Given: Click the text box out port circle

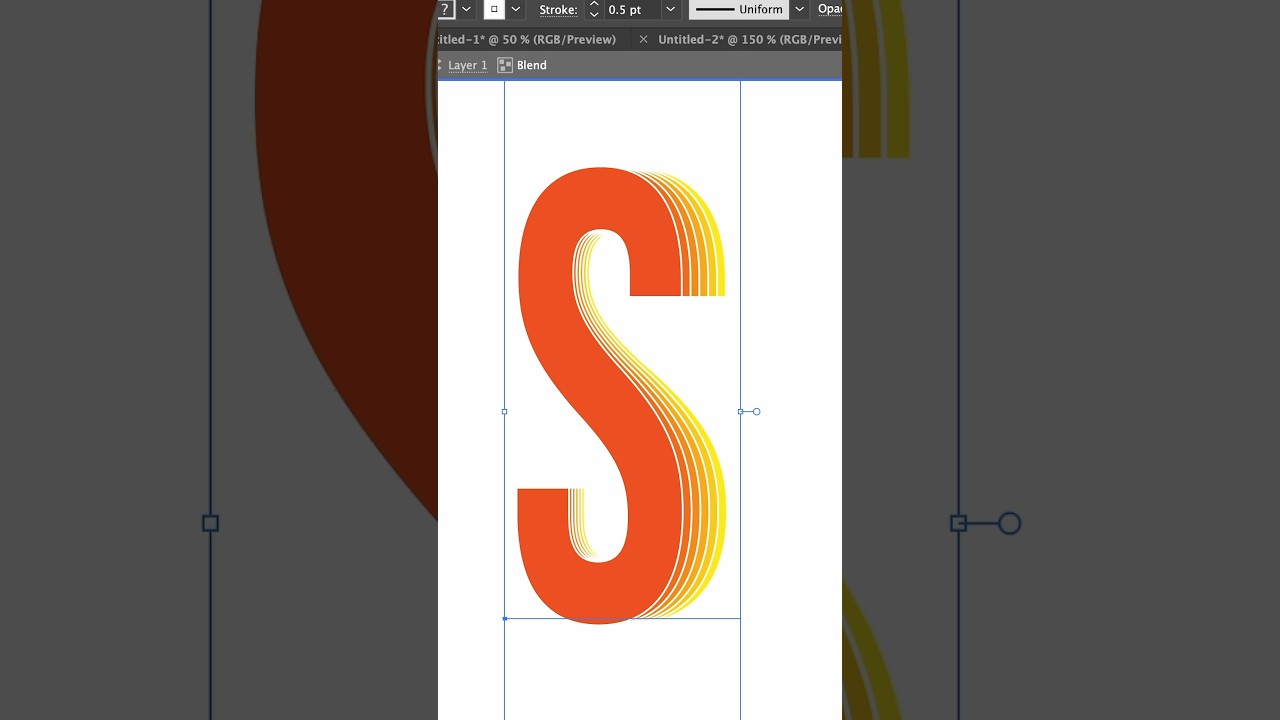Looking at the screenshot, I should coord(756,411).
